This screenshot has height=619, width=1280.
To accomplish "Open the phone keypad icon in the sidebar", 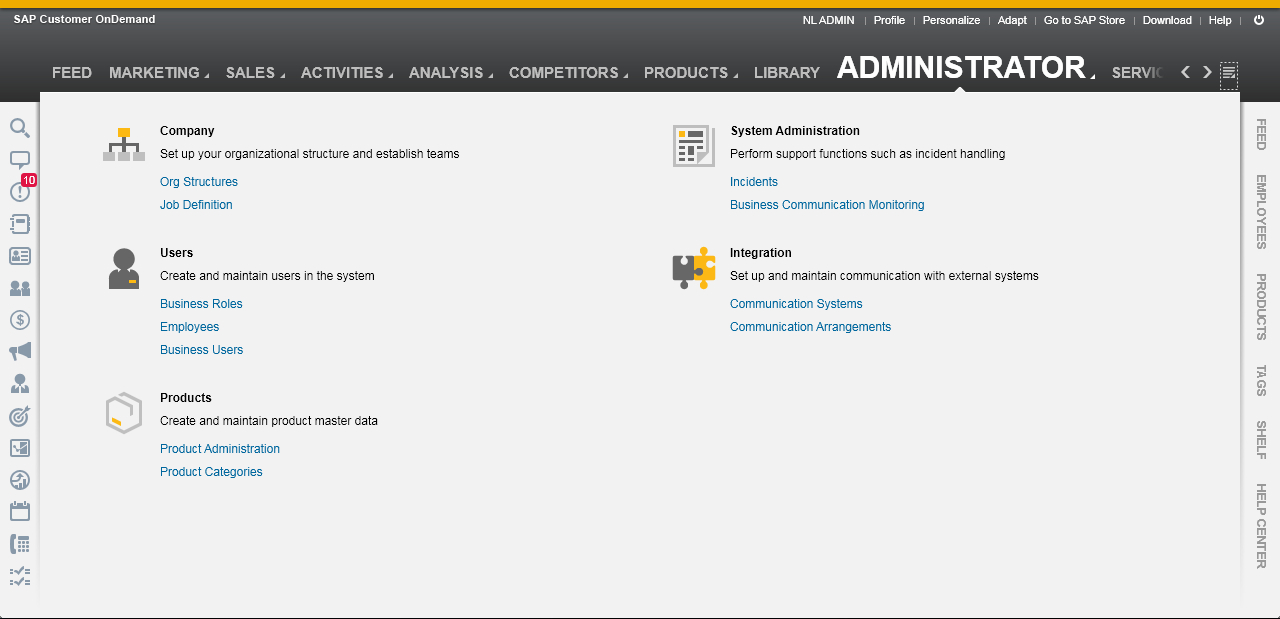I will click(x=20, y=544).
